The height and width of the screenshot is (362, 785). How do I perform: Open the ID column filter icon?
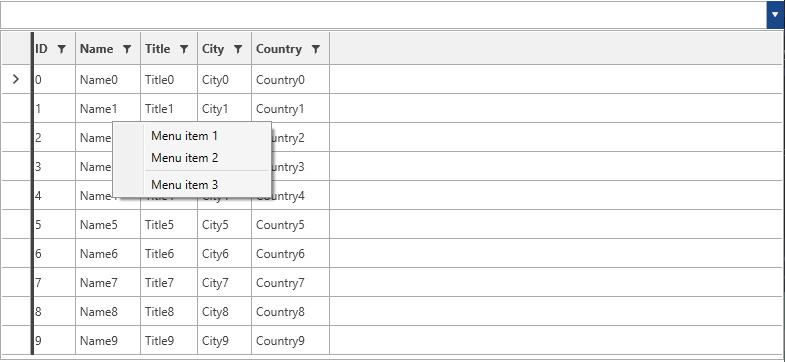pos(62,49)
